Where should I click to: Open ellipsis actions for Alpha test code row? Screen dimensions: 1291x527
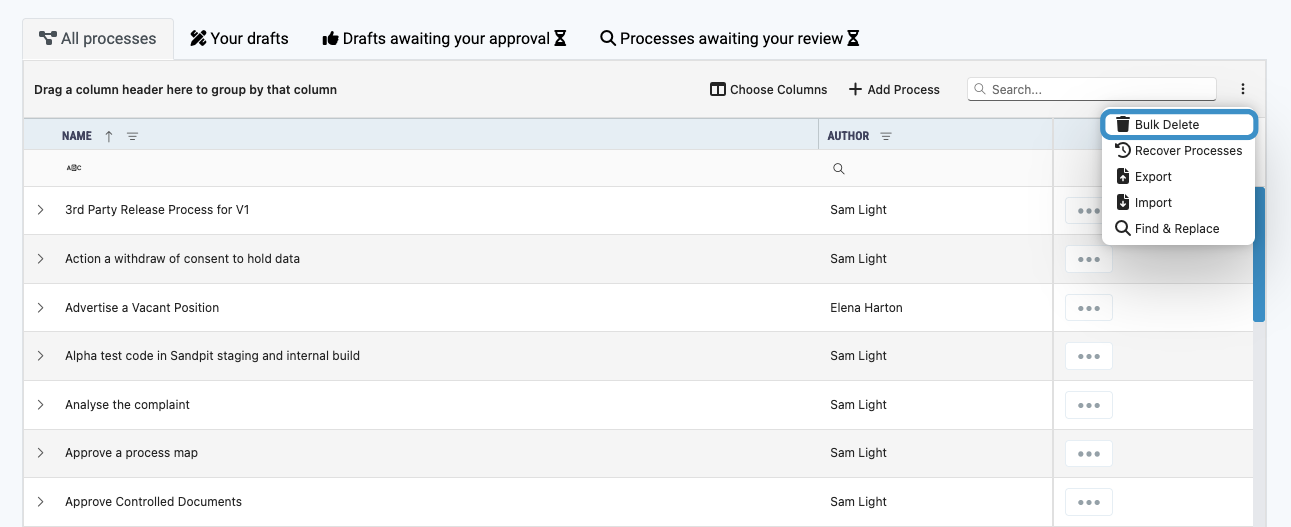pos(1089,356)
